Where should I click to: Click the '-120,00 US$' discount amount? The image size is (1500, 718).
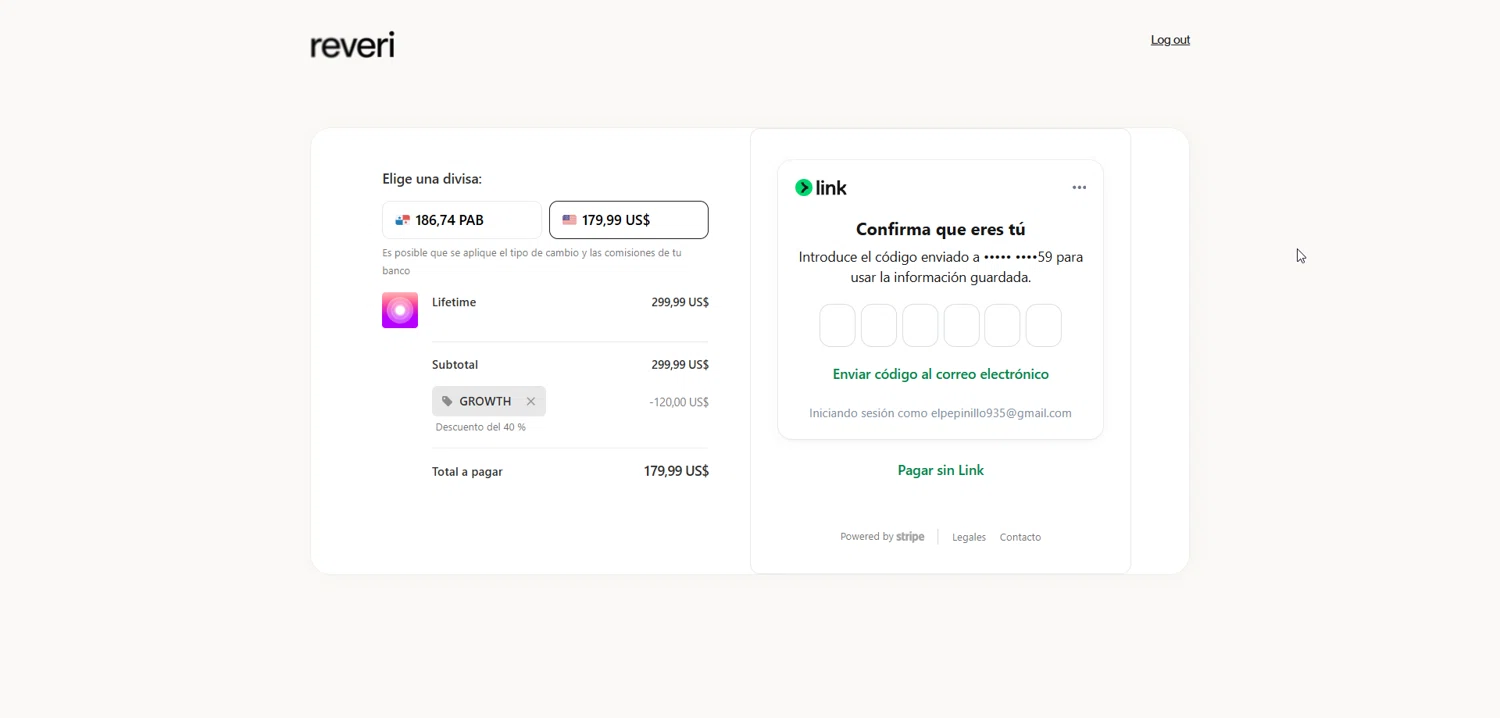679,402
